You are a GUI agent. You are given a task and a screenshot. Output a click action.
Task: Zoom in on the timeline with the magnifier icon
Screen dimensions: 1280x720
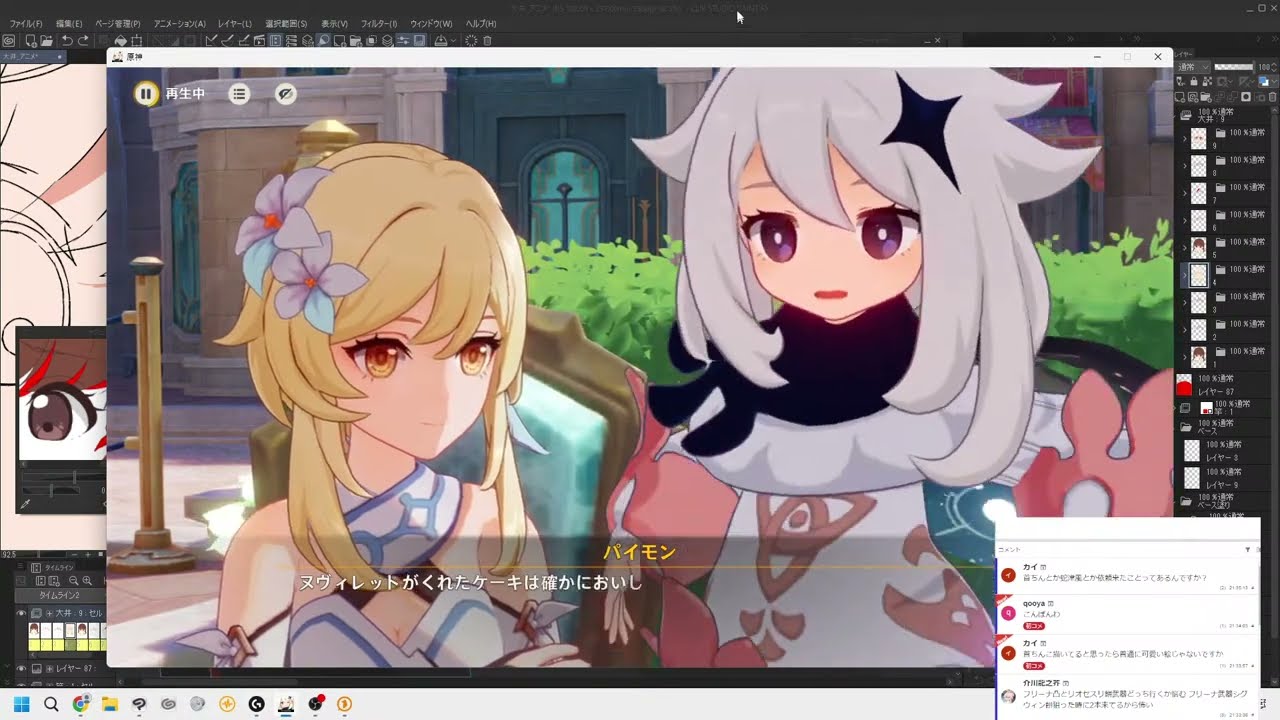[87, 582]
